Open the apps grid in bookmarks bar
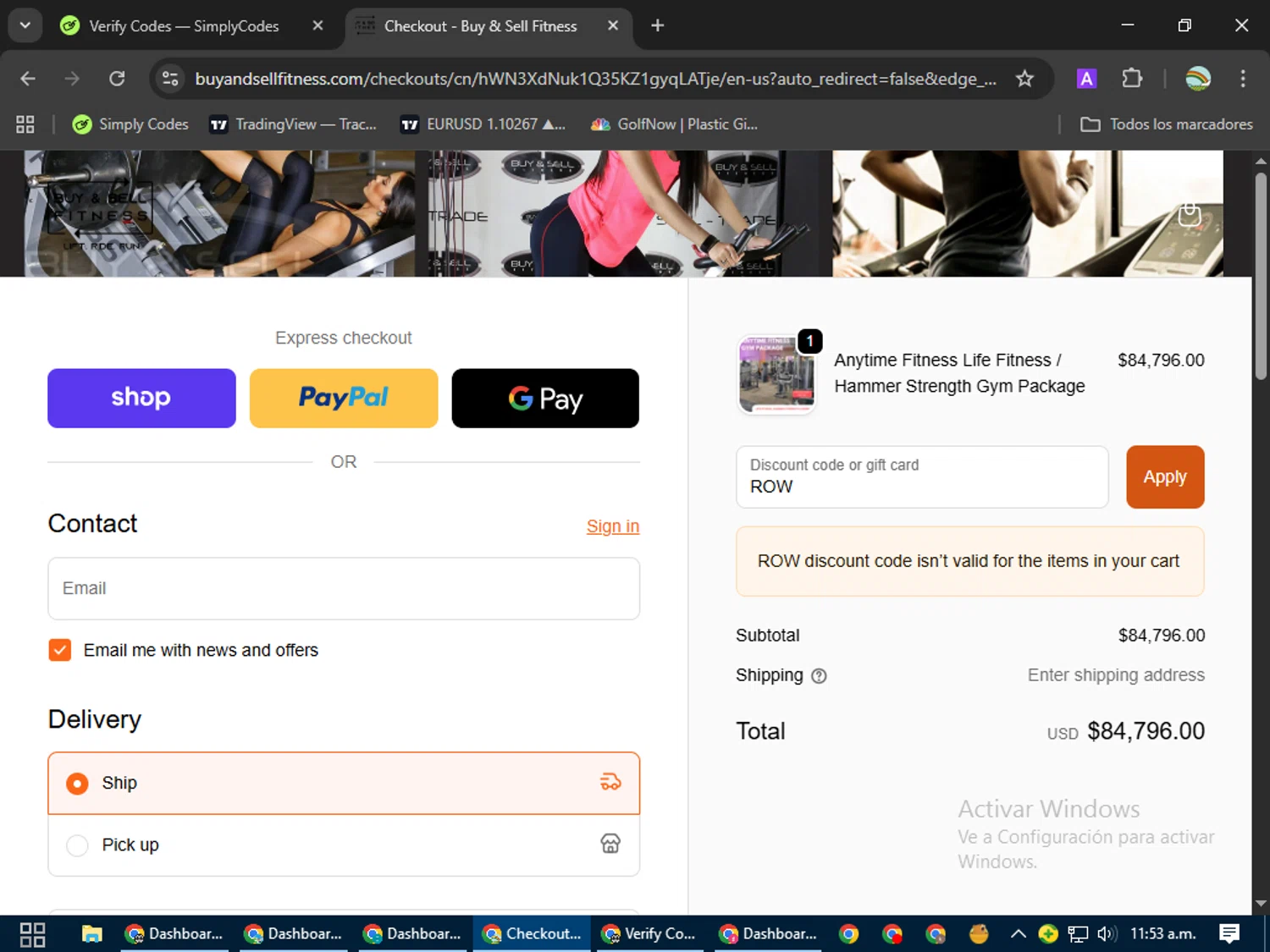1270x952 pixels. pyautogui.click(x=25, y=124)
